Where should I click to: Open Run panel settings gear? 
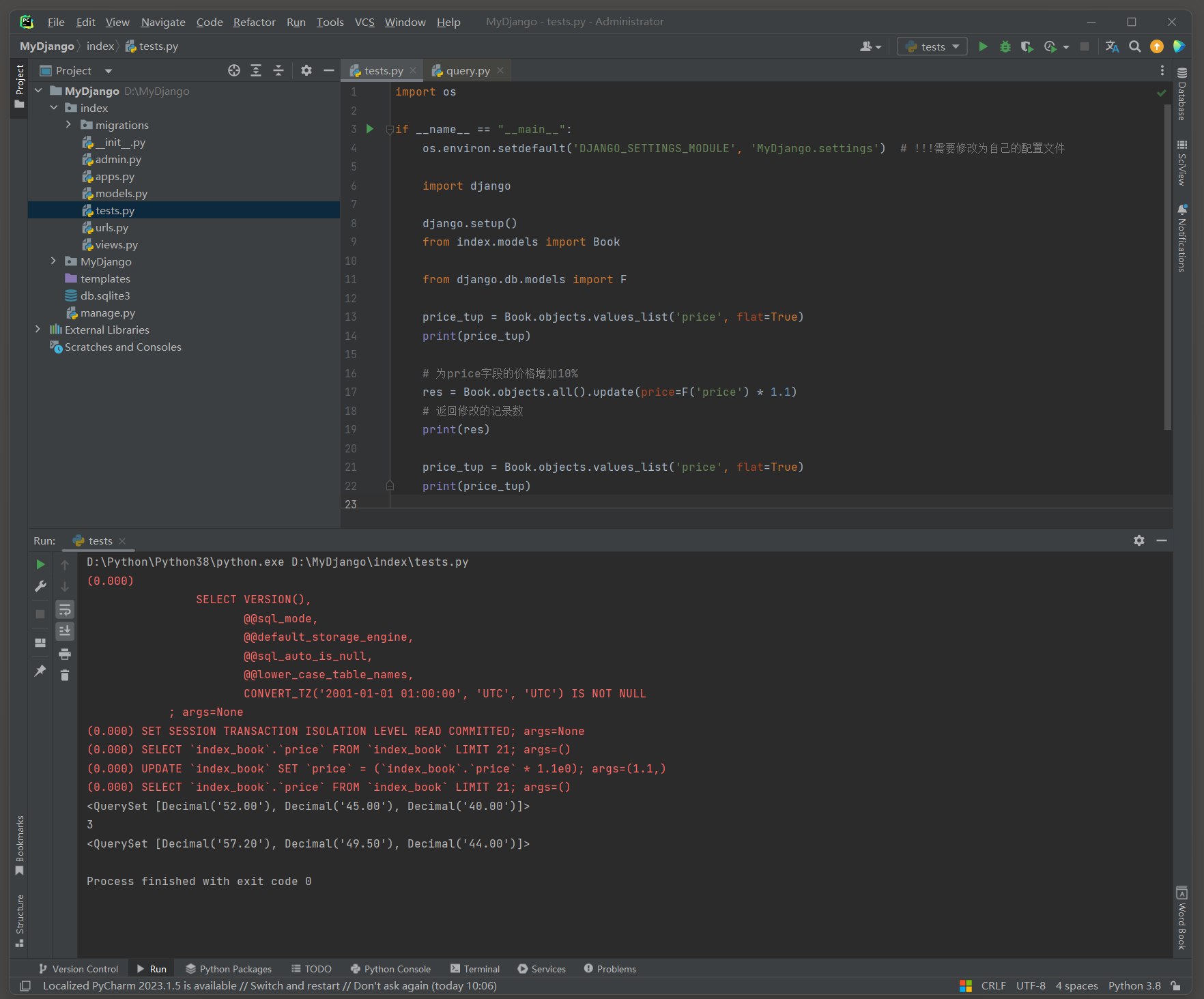1139,540
